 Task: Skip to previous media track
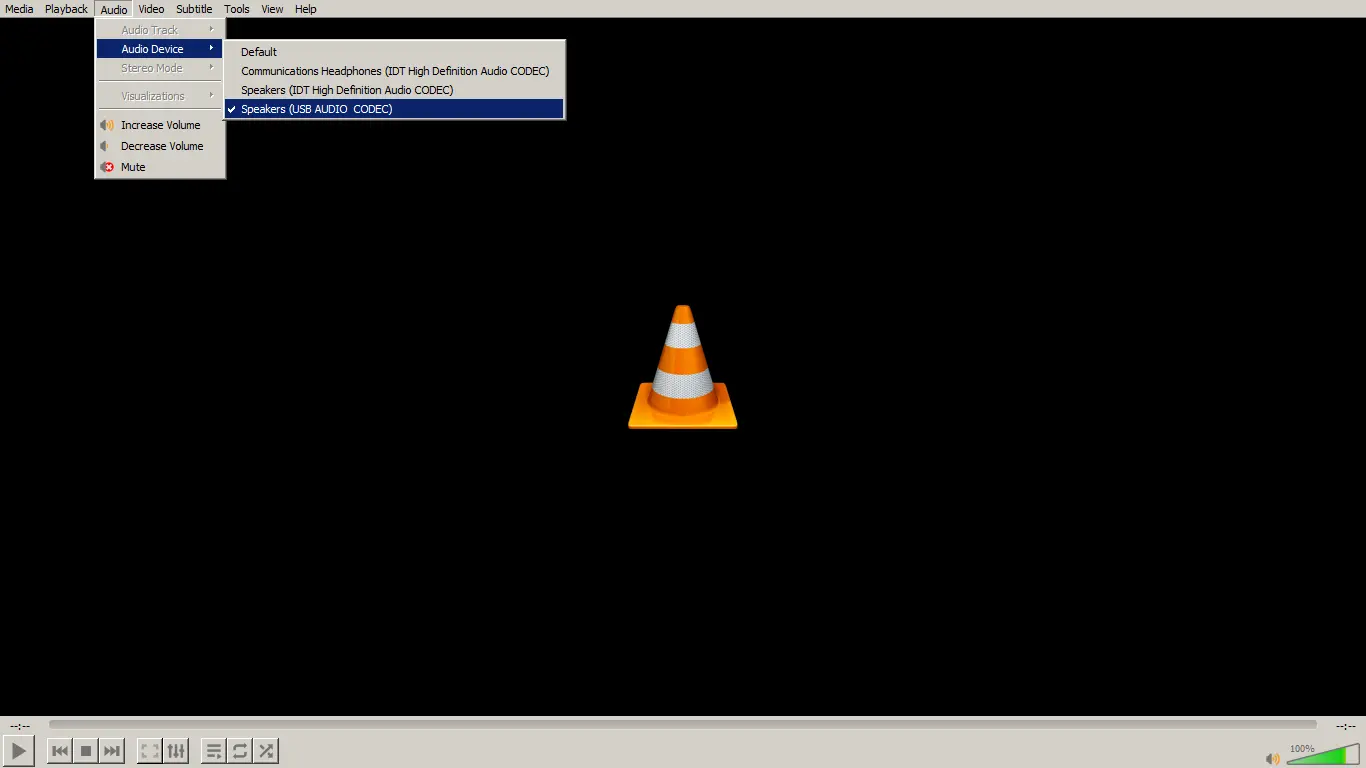[x=60, y=751]
